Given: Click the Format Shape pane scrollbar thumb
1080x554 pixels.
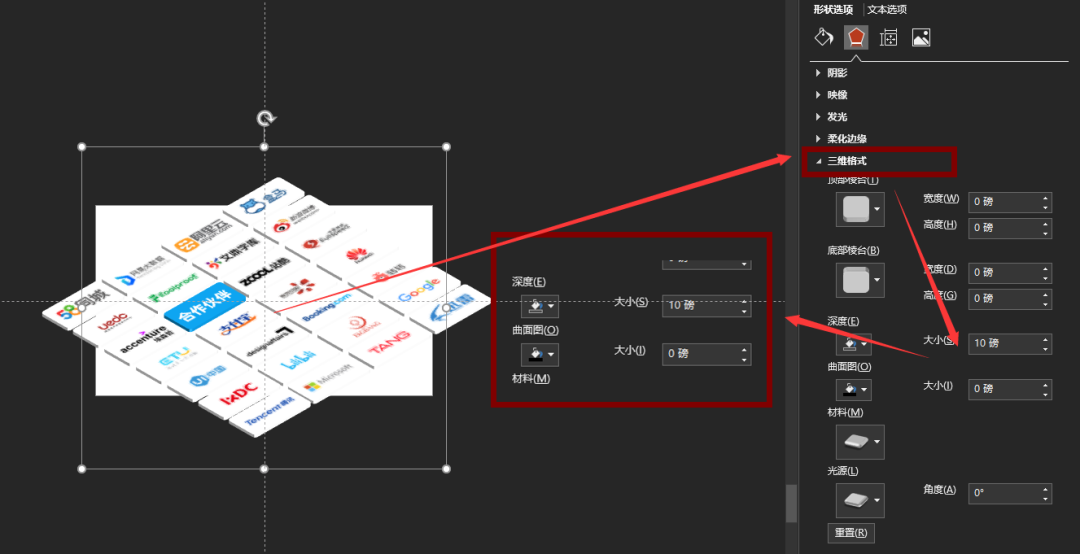Looking at the screenshot, I should (791, 503).
